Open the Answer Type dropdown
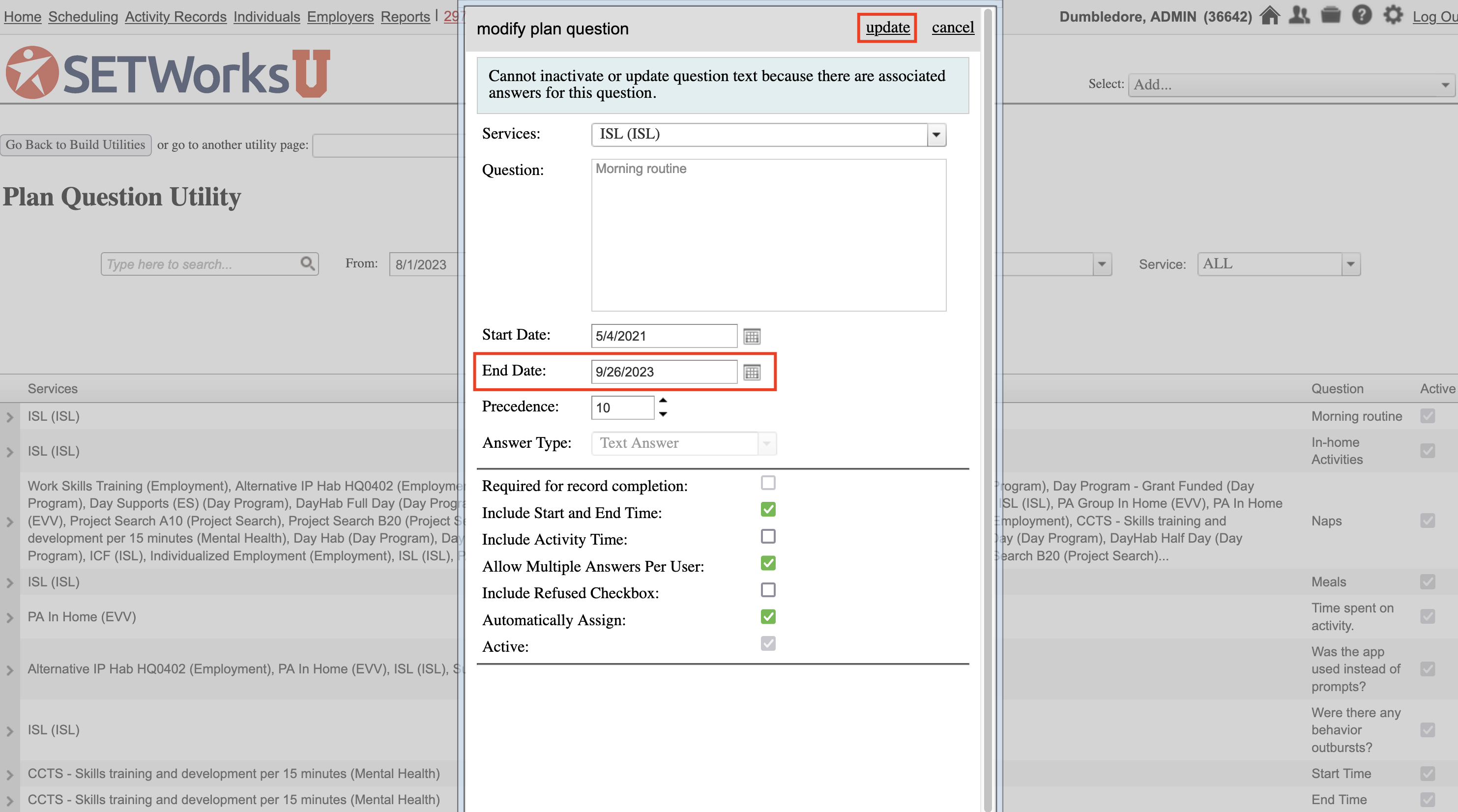The image size is (1458, 812). pyautogui.click(x=767, y=443)
